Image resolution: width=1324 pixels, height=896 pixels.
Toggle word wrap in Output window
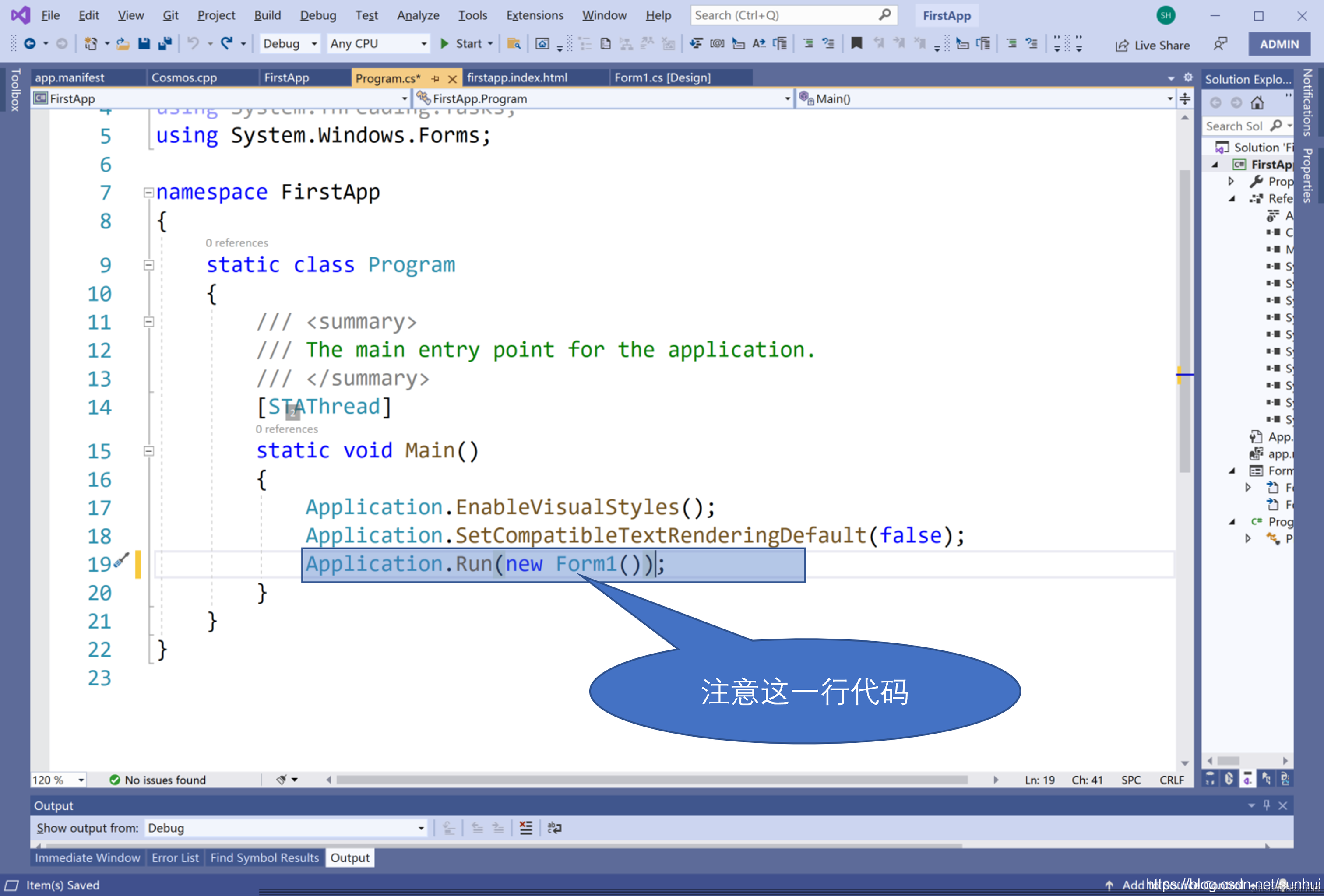click(x=554, y=828)
